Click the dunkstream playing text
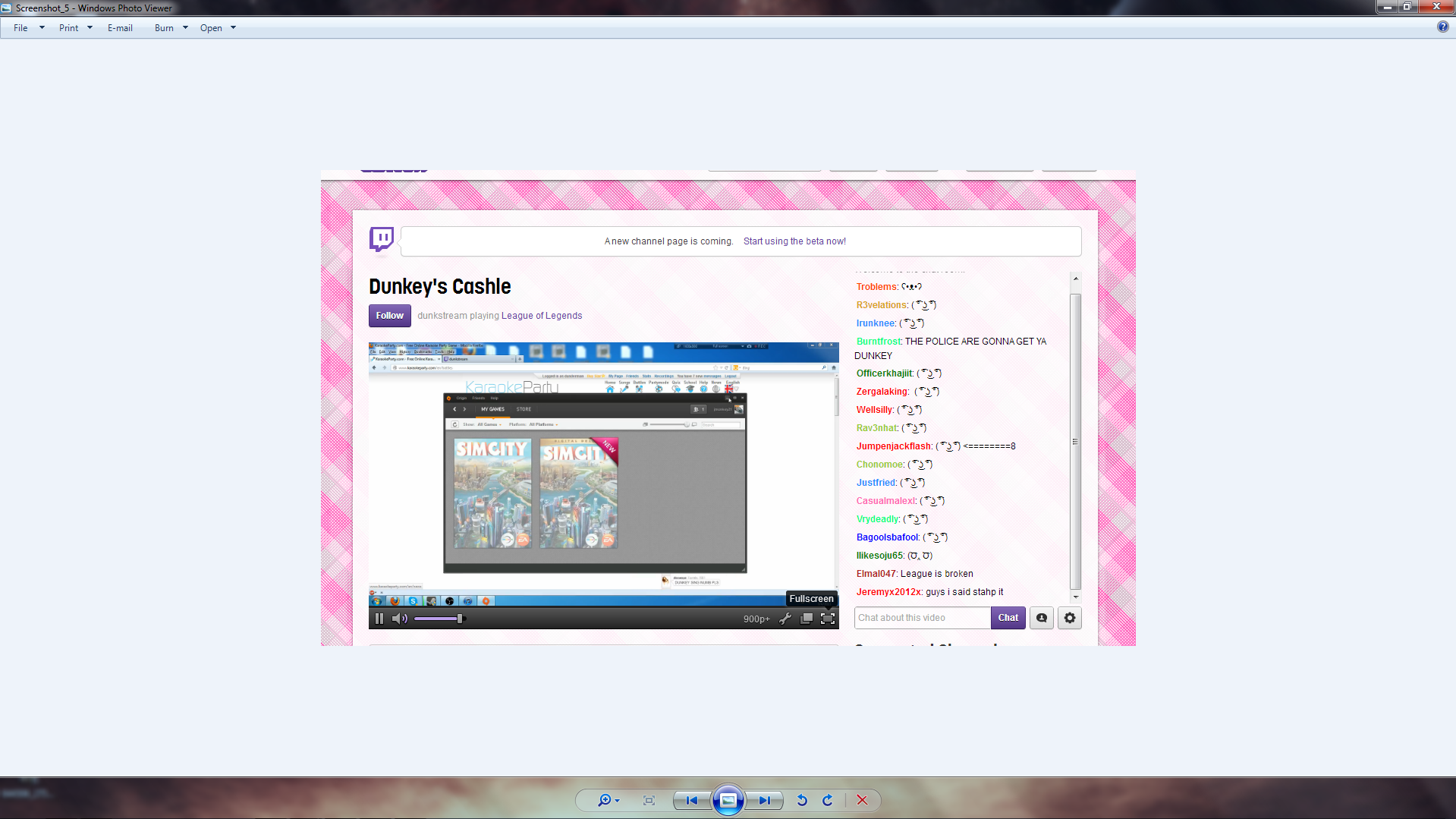This screenshot has height=819, width=1456. pyautogui.click(x=458, y=316)
